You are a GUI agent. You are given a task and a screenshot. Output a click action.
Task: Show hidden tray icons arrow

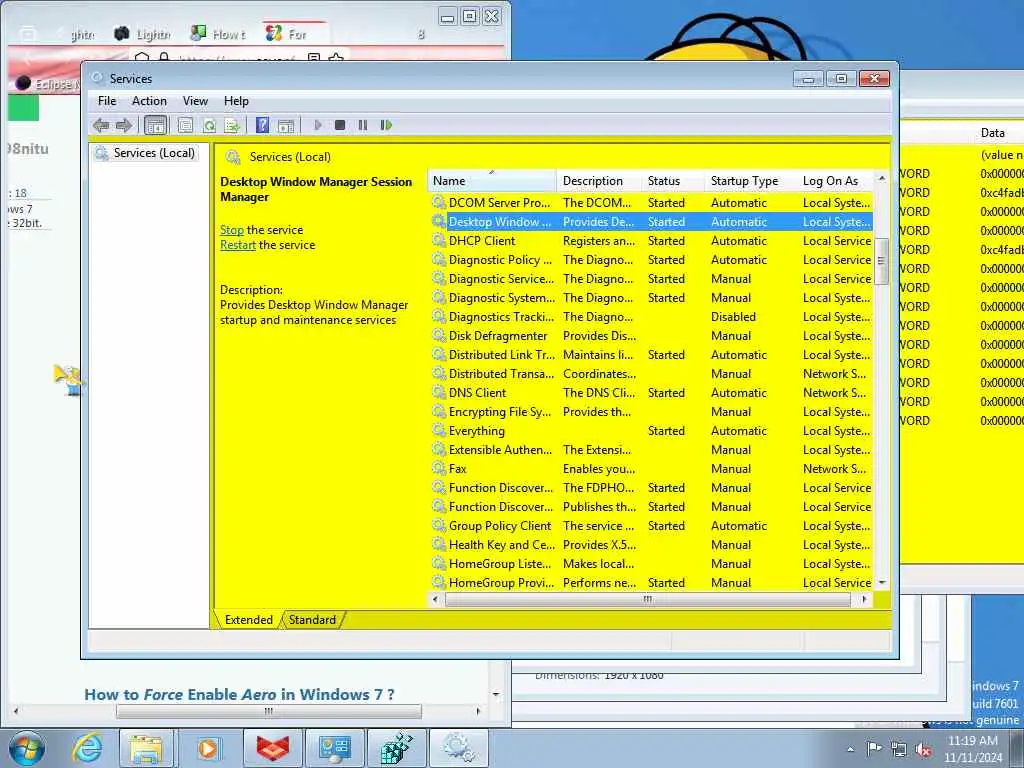[850, 750]
